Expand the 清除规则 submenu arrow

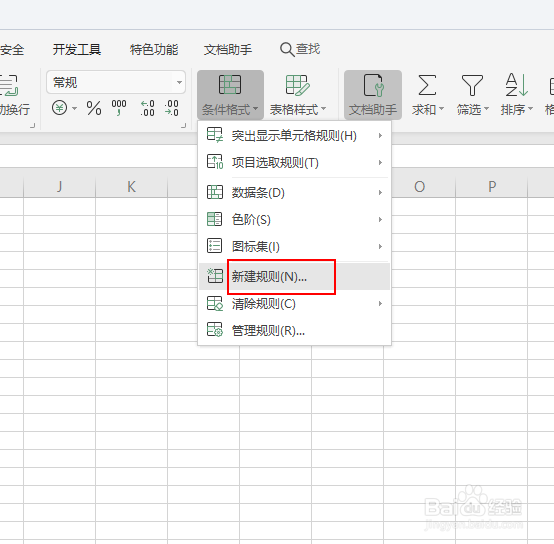380,303
